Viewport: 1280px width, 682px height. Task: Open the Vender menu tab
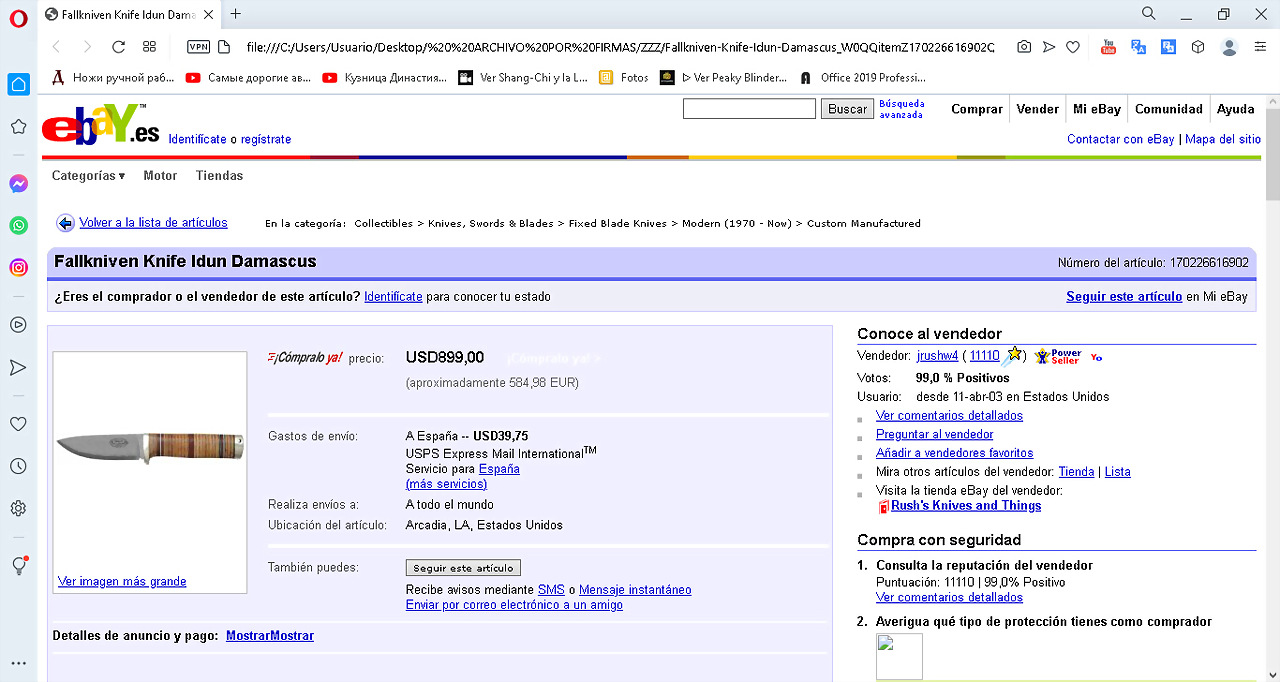point(1038,109)
